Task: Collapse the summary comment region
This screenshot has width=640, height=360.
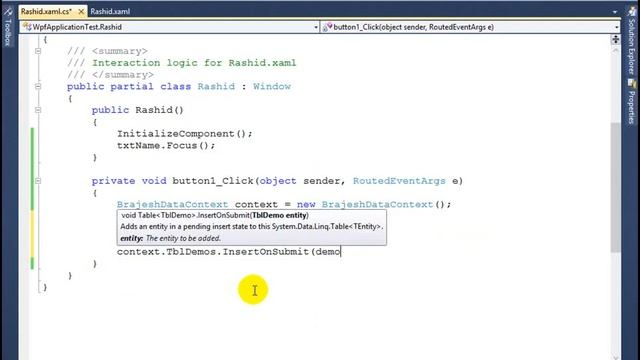Action: pos(38,51)
